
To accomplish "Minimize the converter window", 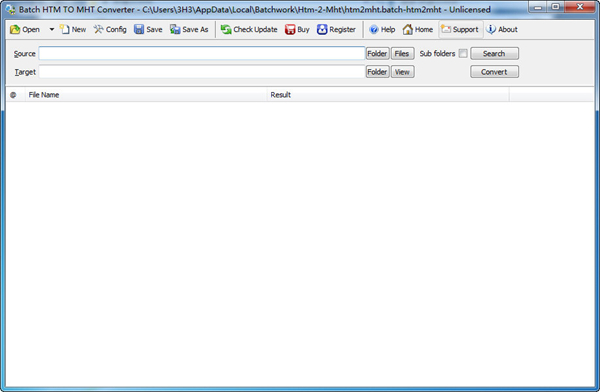I will click(x=538, y=7).
